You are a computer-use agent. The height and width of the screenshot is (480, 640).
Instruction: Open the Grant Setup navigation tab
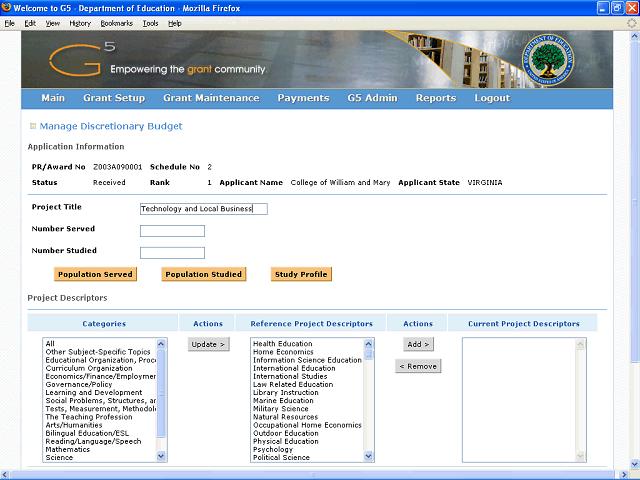coord(114,98)
